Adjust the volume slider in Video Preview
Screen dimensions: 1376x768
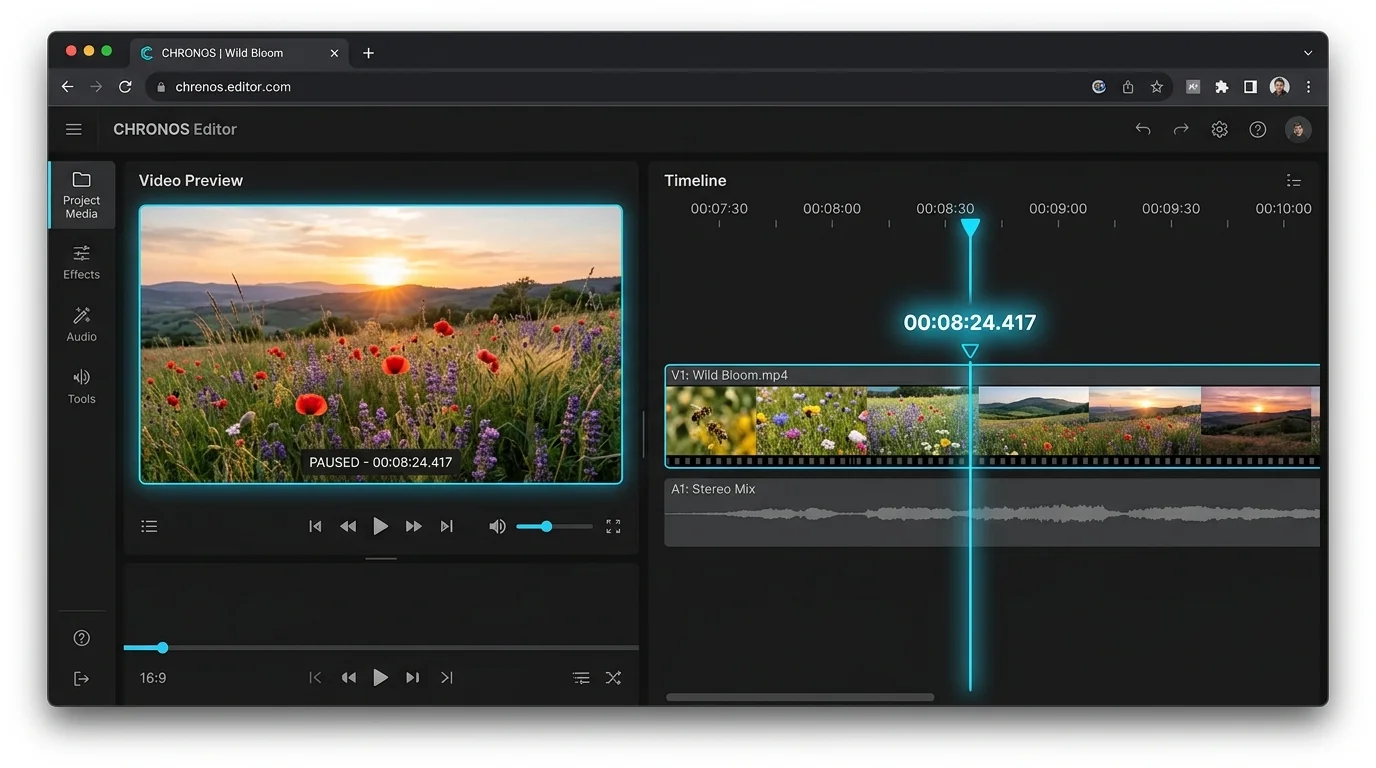(x=545, y=525)
